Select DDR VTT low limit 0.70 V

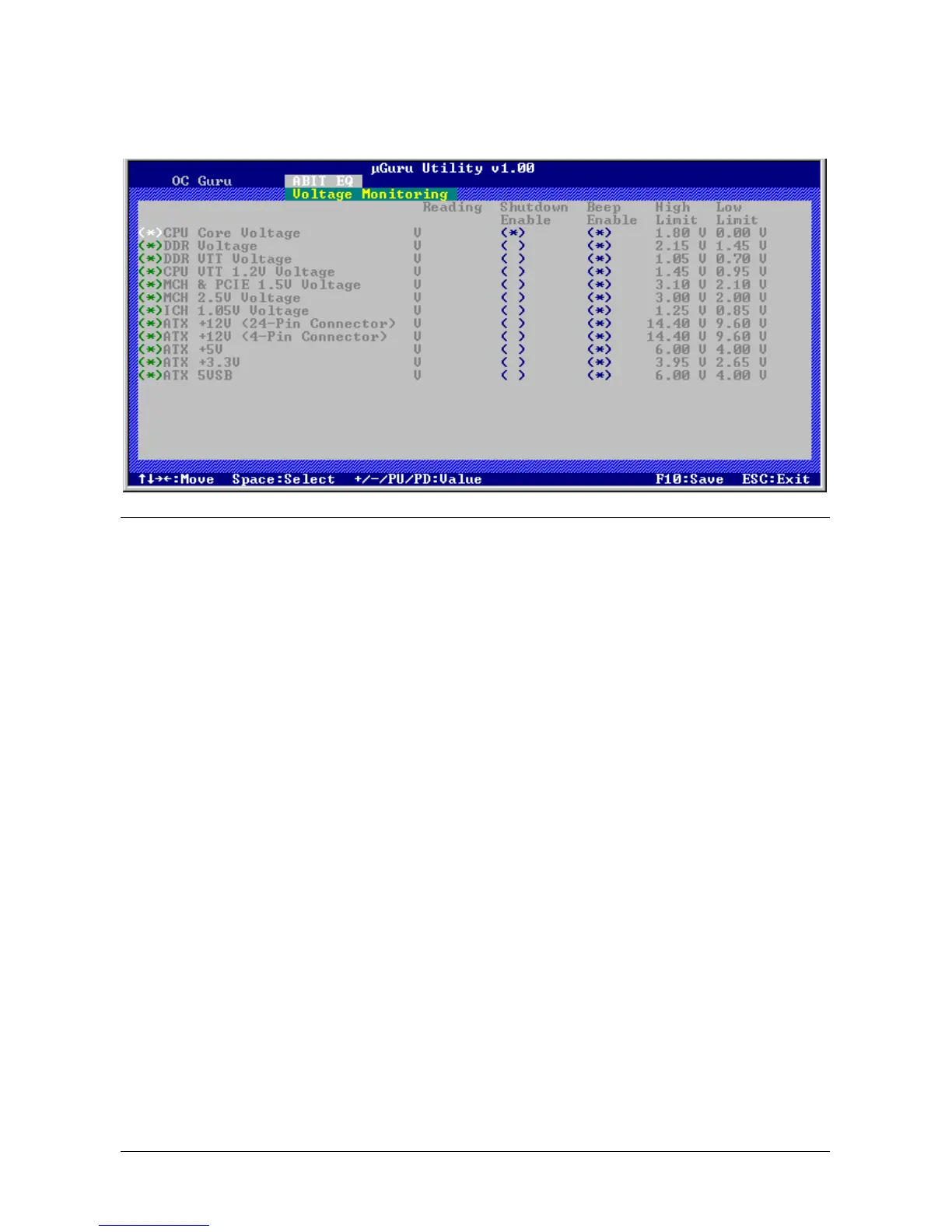coord(741,259)
